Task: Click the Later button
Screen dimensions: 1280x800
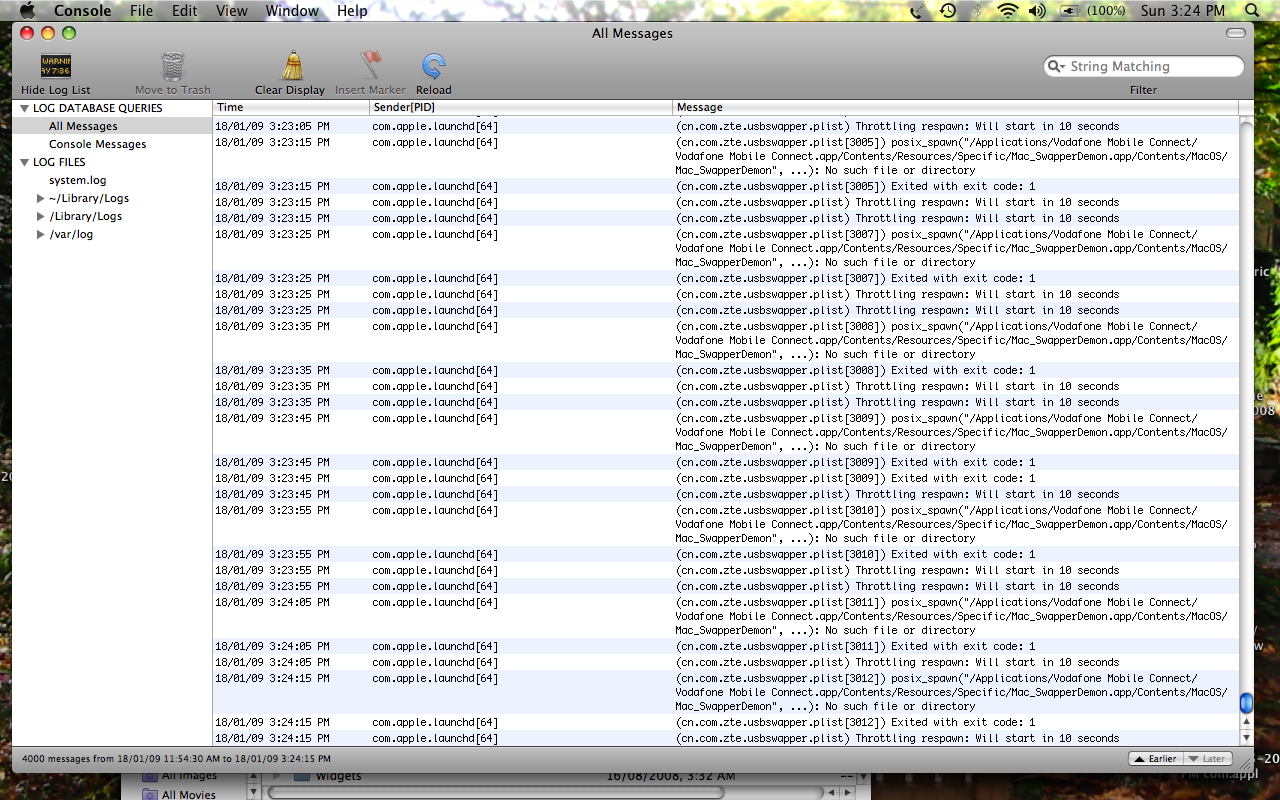Action: (x=1207, y=759)
